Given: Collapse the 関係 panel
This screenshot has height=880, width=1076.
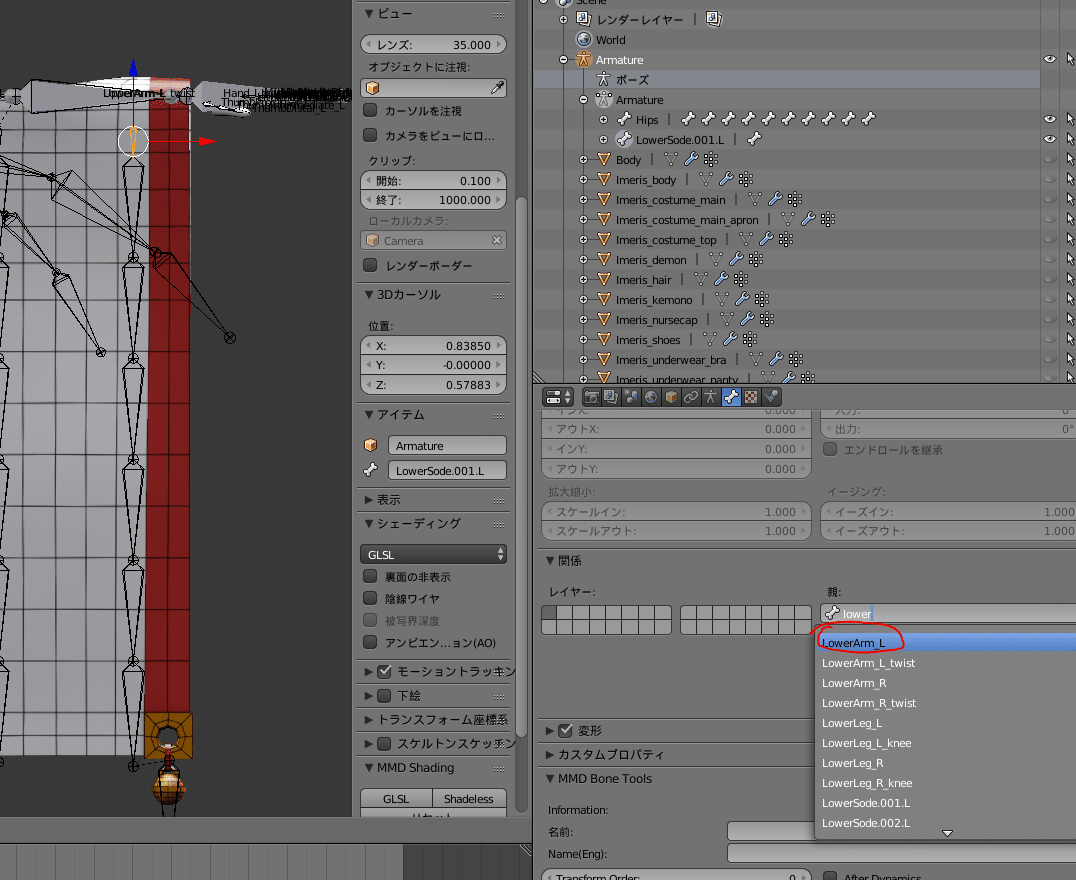Looking at the screenshot, I should [550, 561].
